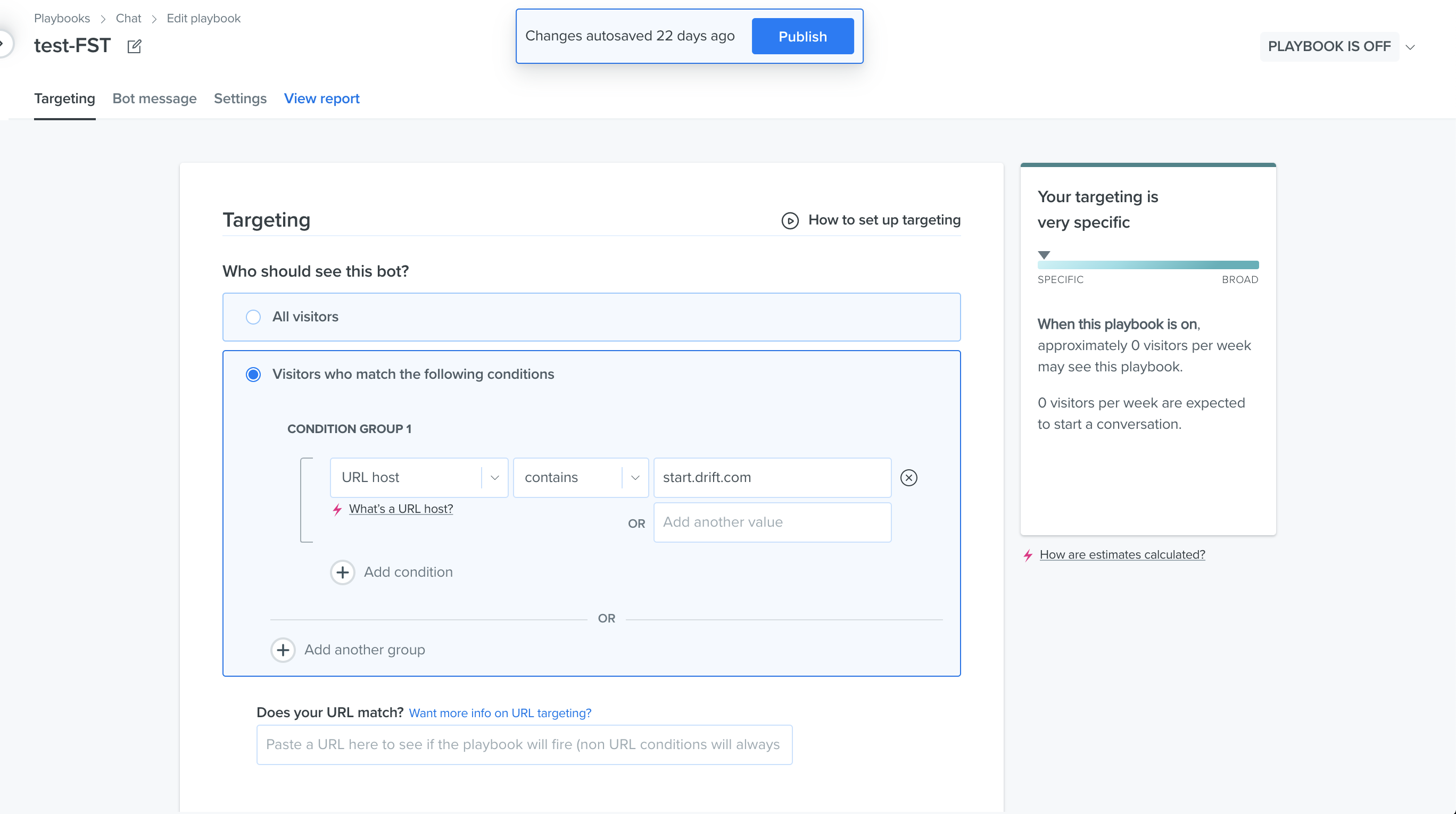Select the All visitors radio option
The width and height of the screenshot is (1456, 814).
click(253, 317)
